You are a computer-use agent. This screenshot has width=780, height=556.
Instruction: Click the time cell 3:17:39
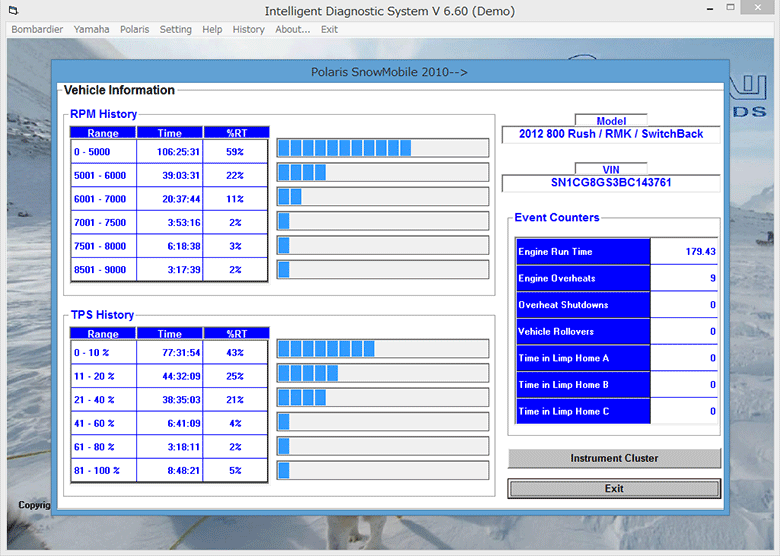tap(170, 270)
